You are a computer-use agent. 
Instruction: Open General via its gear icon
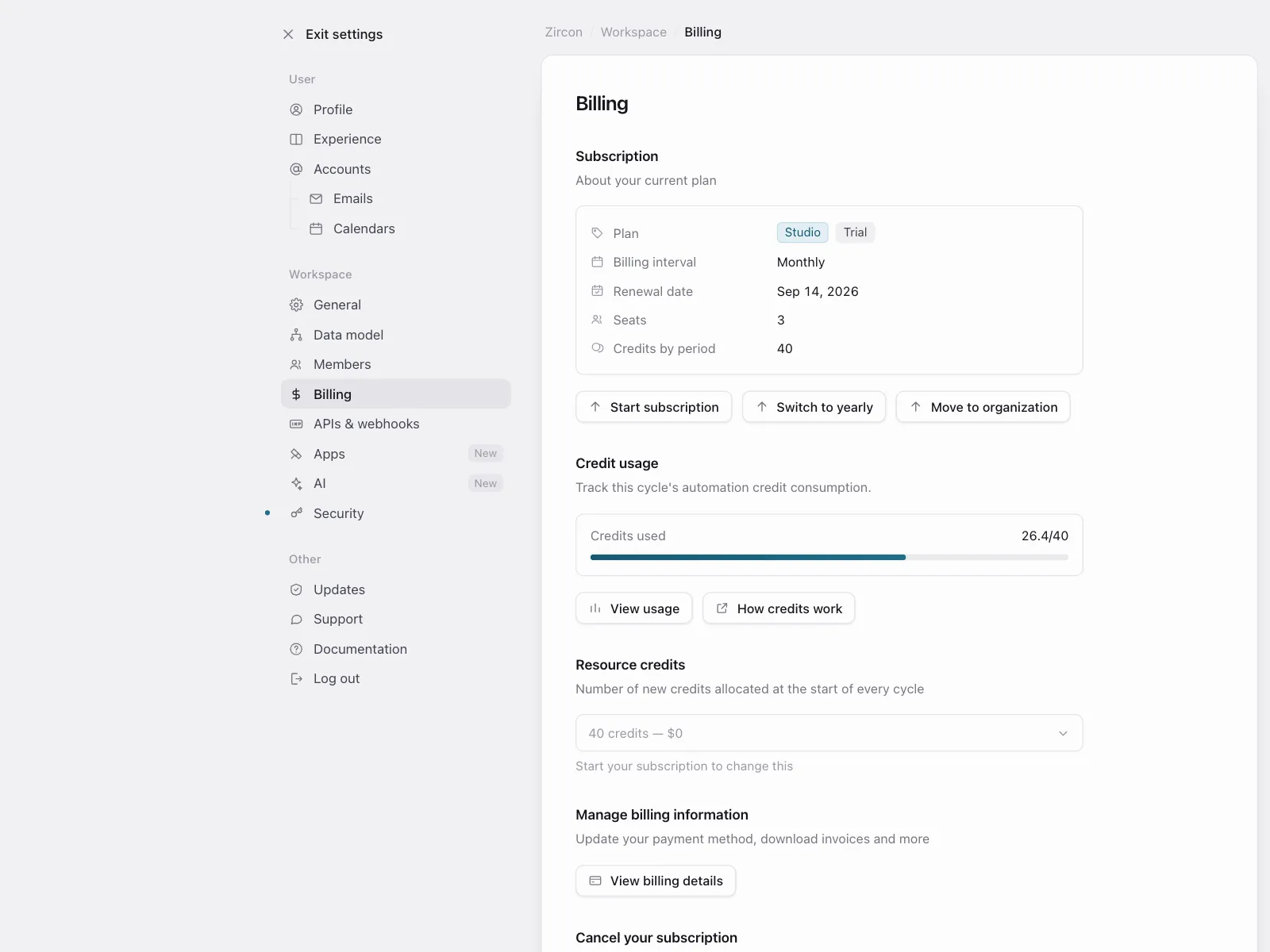coord(296,305)
